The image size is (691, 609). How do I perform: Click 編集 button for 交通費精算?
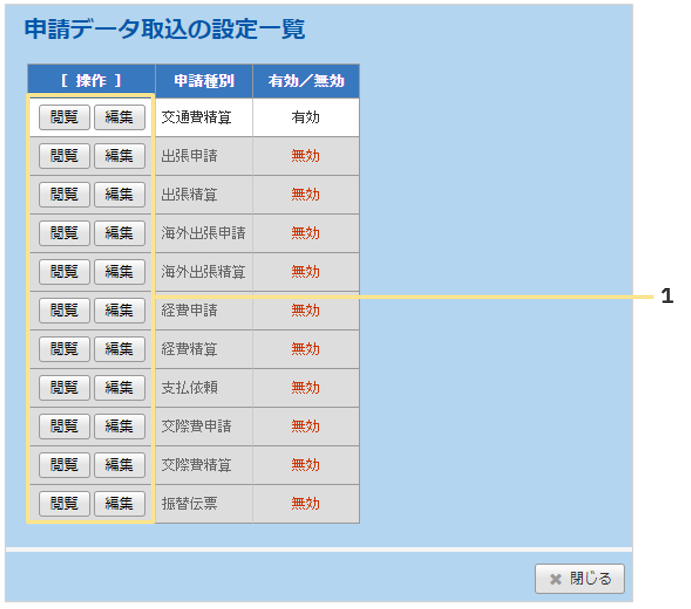119,117
